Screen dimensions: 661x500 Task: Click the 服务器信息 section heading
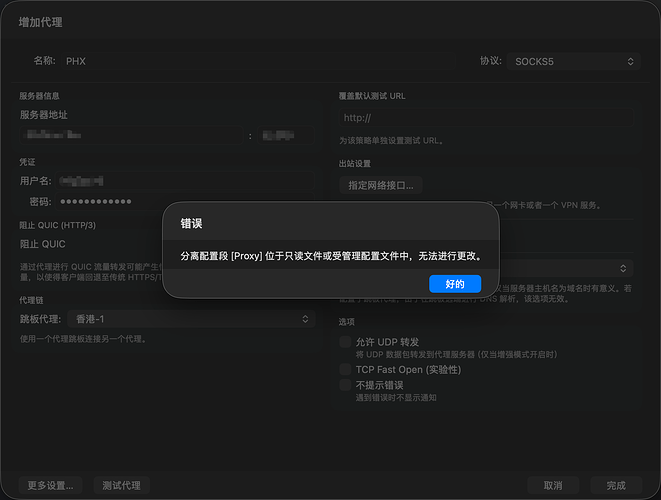click(39, 96)
